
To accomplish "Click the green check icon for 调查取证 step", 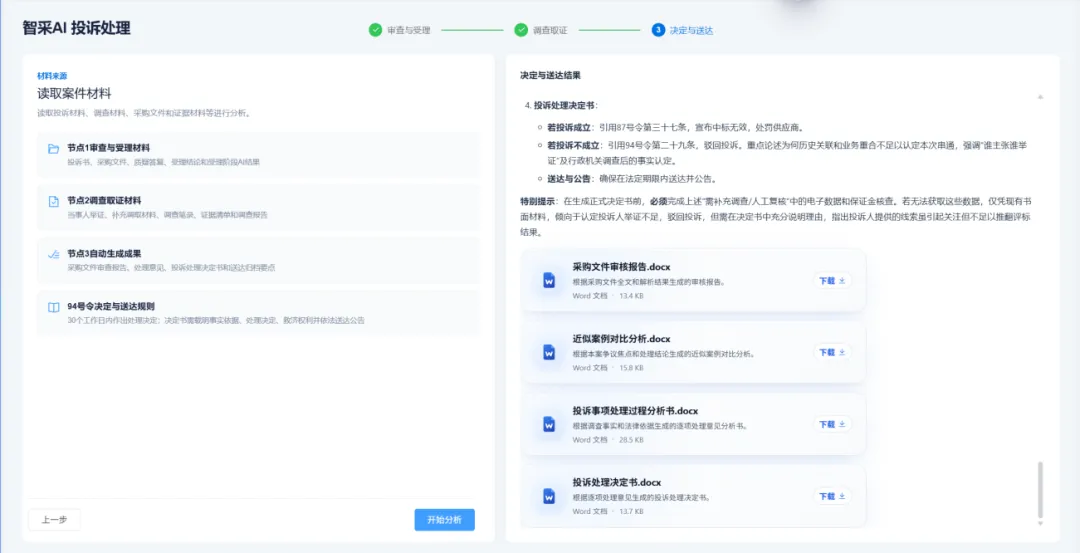I will tap(521, 30).
